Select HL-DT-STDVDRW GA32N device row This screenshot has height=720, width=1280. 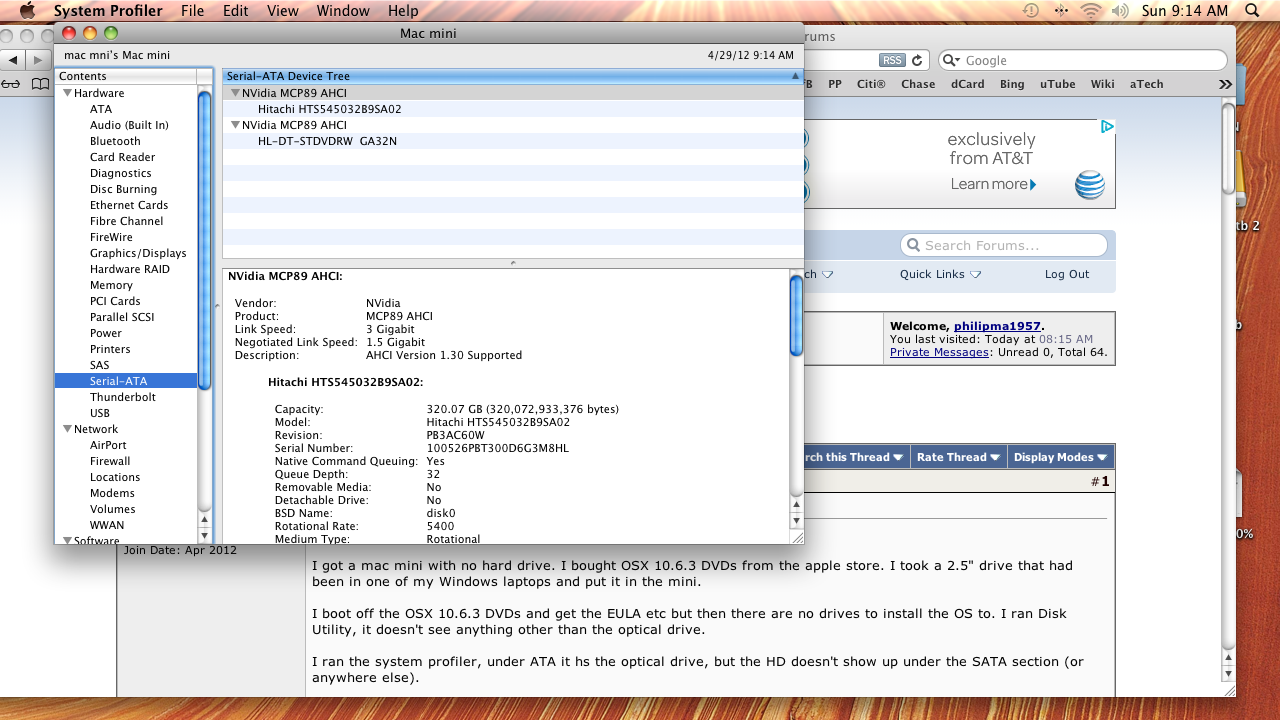[x=513, y=141]
